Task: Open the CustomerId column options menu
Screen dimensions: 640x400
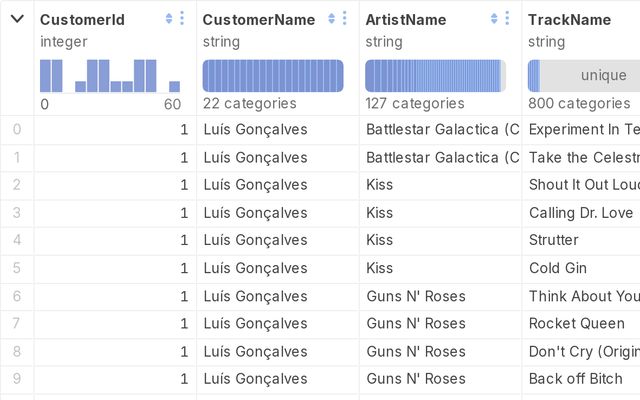Action: click(182, 19)
